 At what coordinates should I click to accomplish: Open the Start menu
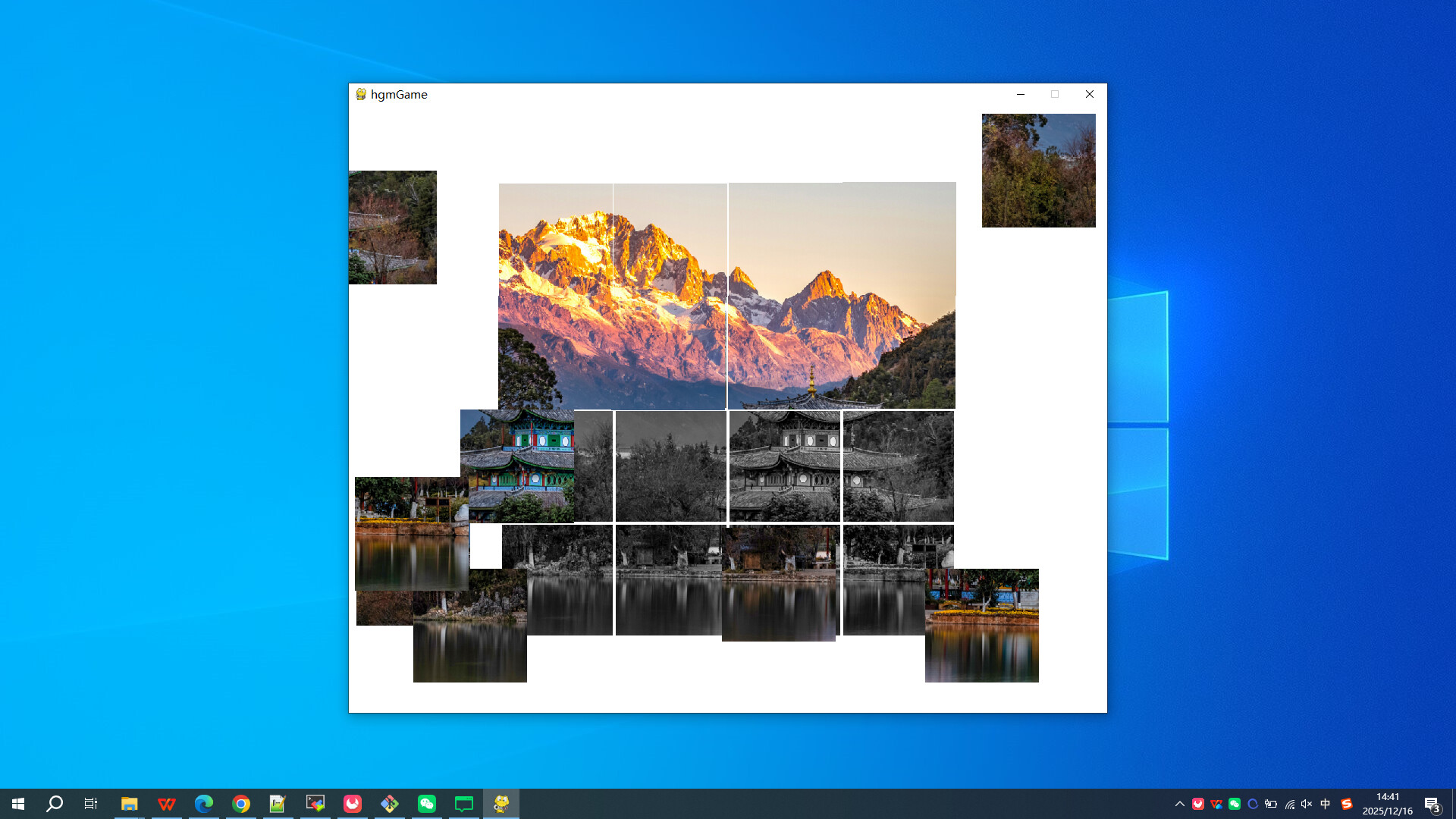pyautogui.click(x=17, y=803)
